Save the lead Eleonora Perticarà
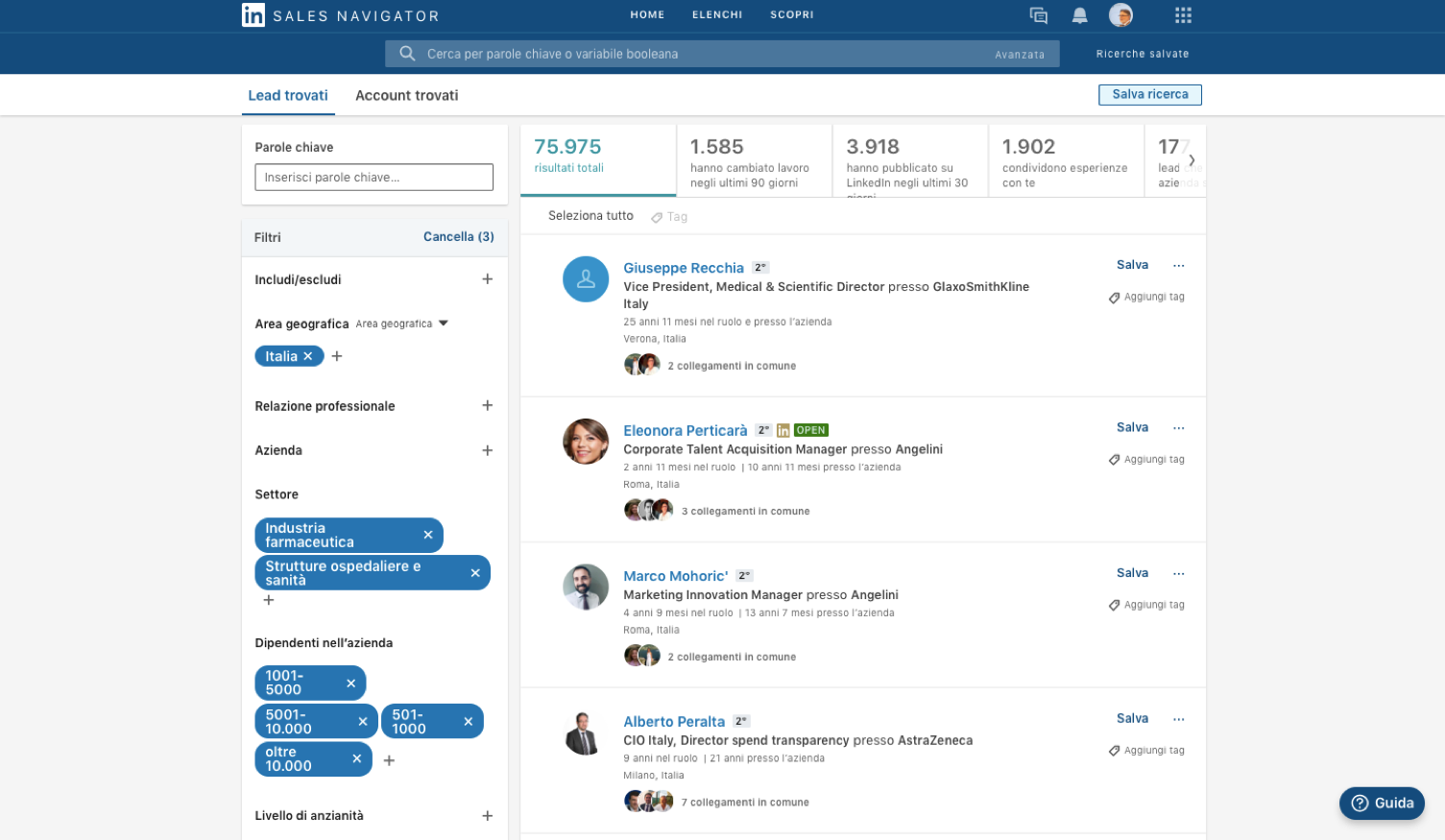 (x=1133, y=427)
